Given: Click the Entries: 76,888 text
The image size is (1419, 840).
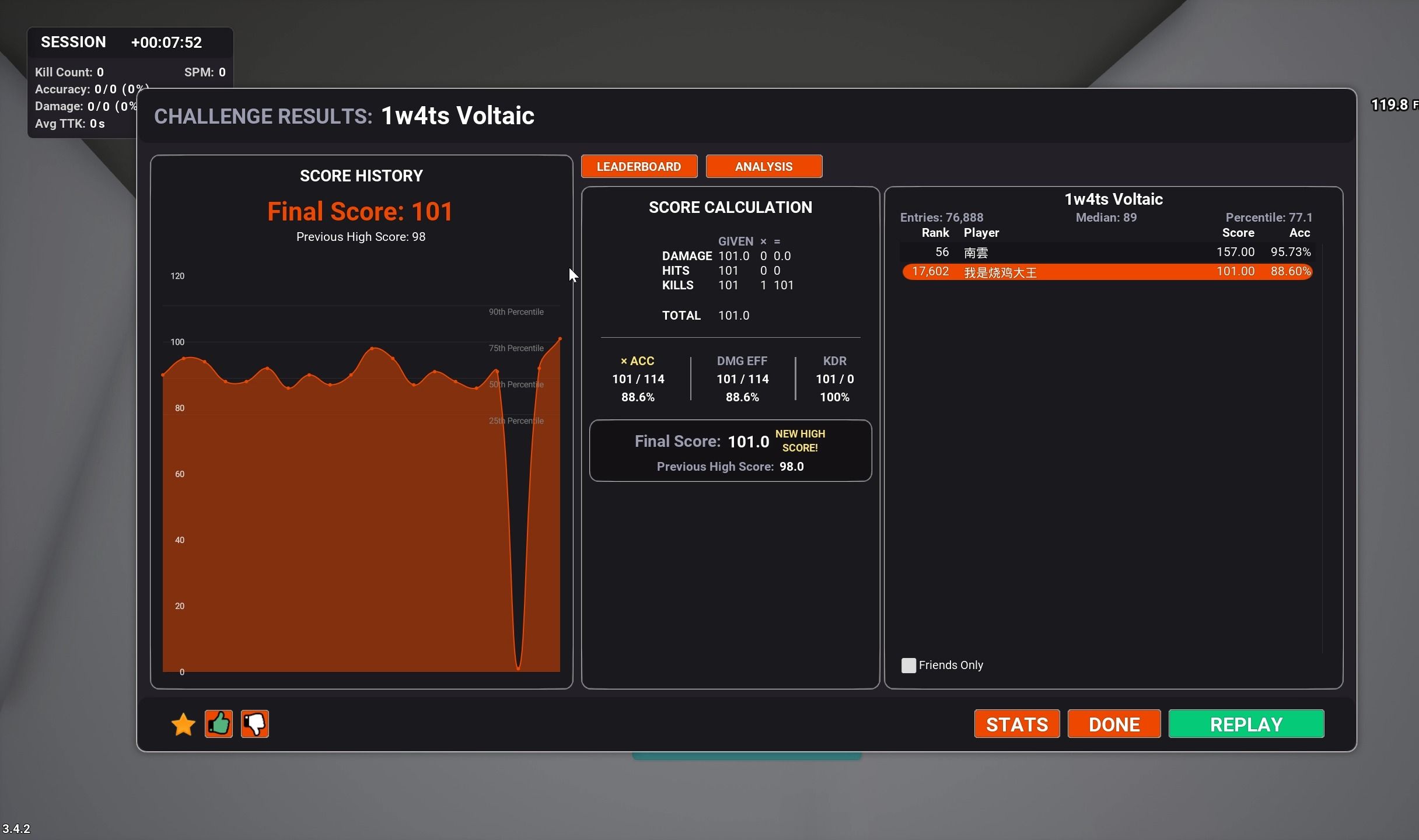Looking at the screenshot, I should [x=942, y=218].
